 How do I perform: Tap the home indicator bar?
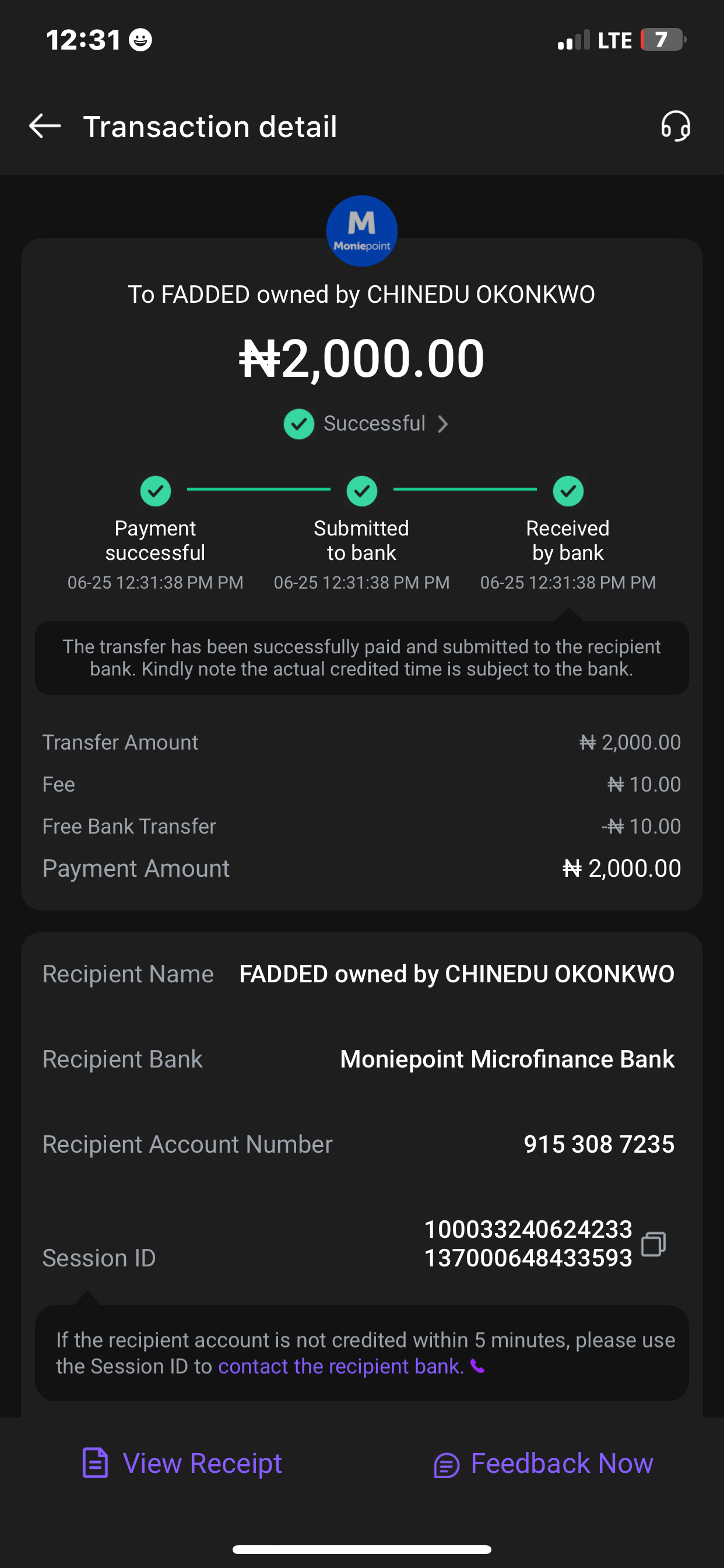coord(362,1549)
